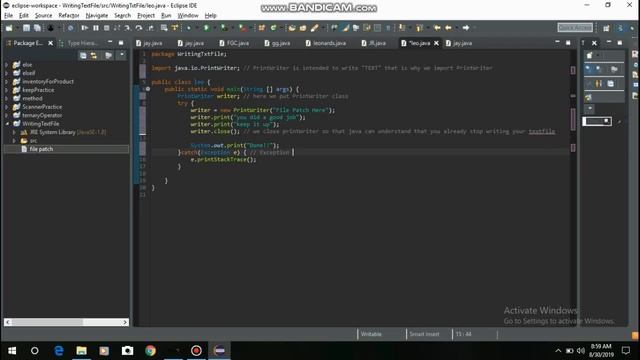
Task: Click the Save toolbar icon
Action: 27,28
